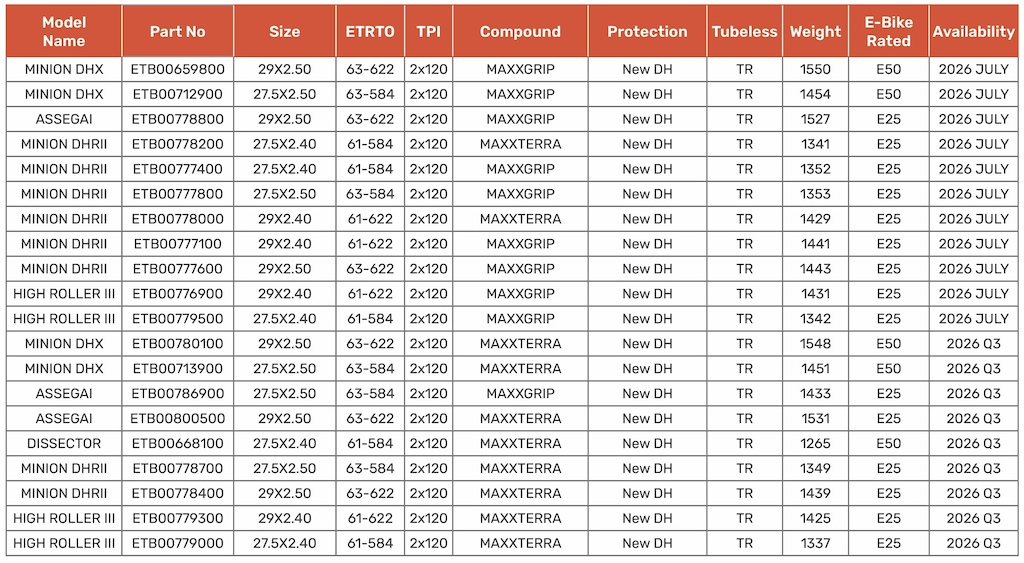This screenshot has height=563, width=1024.
Task: Select the Protection column header
Action: 647,31
